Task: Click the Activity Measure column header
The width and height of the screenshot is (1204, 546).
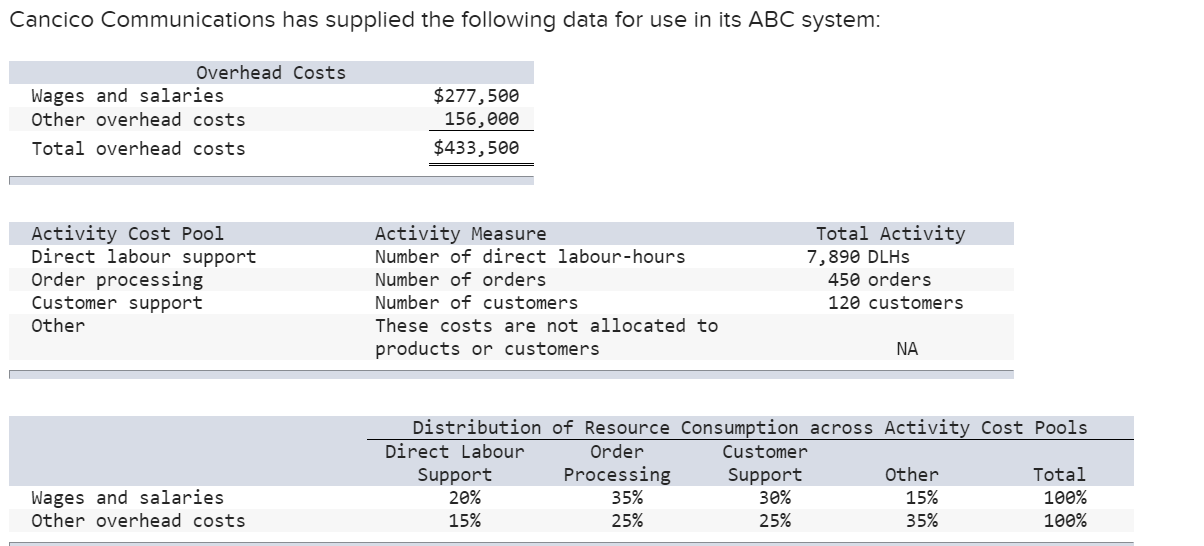Action: [x=461, y=234]
